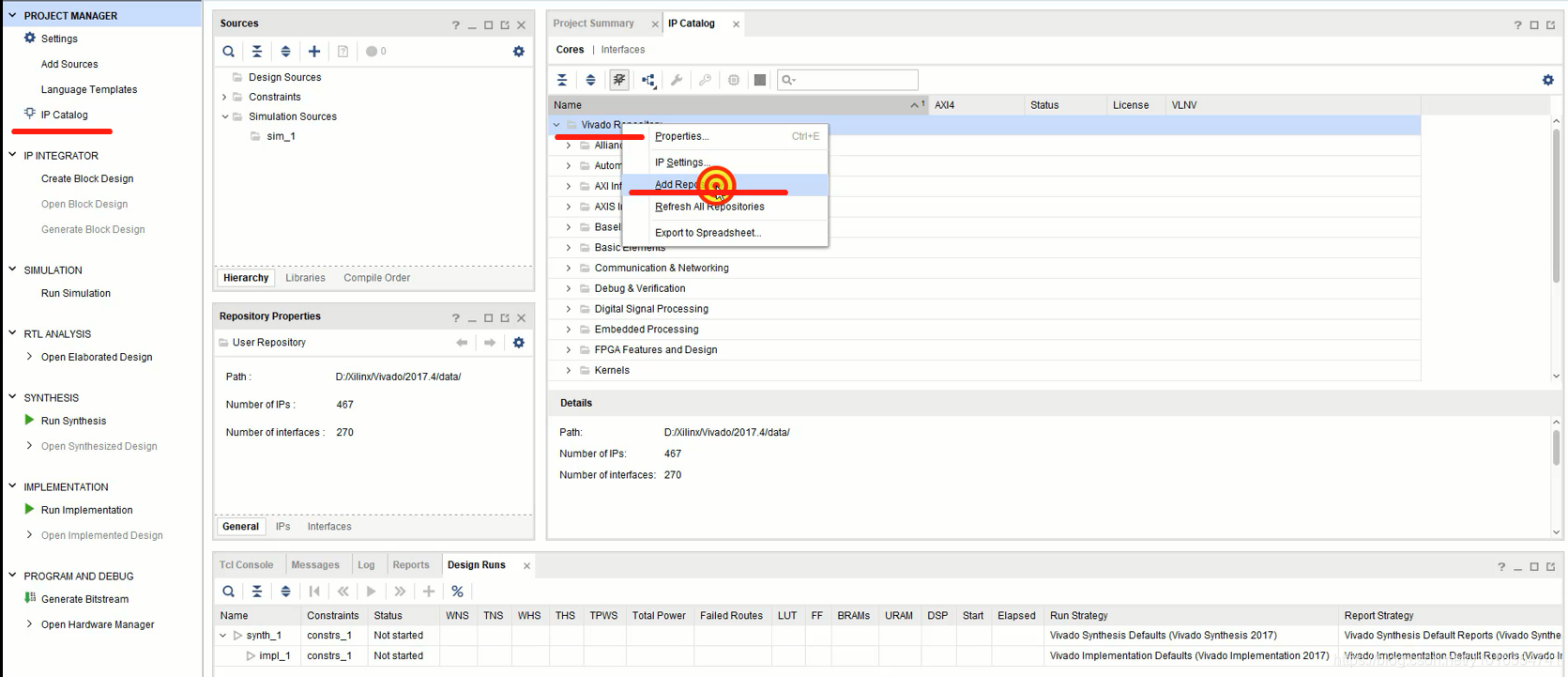The width and height of the screenshot is (1568, 677).
Task: Open Messages tab
Action: (x=315, y=565)
